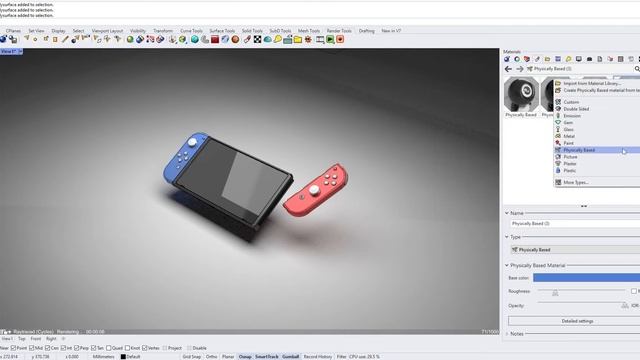
Task: Click the camera icon on the panel tab strip
Action: pyautogui.click(x=589, y=59)
